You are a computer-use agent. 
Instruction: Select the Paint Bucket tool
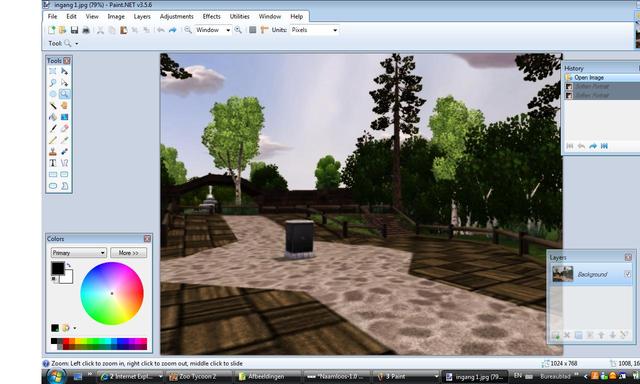pos(53,117)
